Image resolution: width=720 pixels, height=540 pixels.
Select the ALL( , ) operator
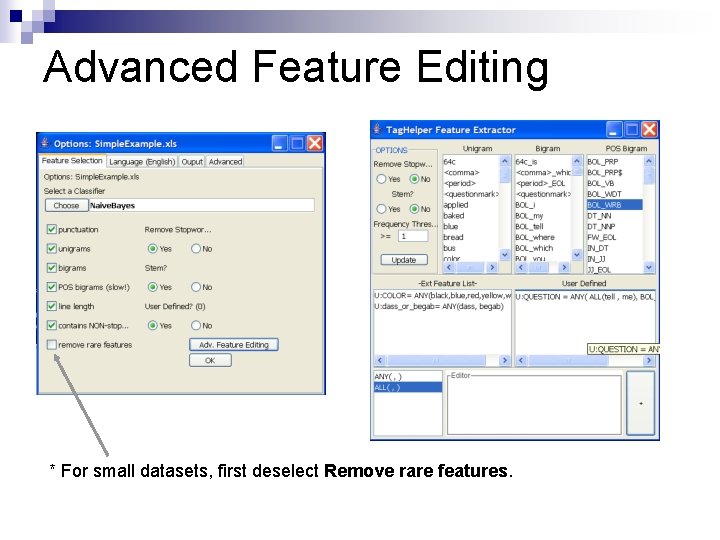[x=408, y=388]
